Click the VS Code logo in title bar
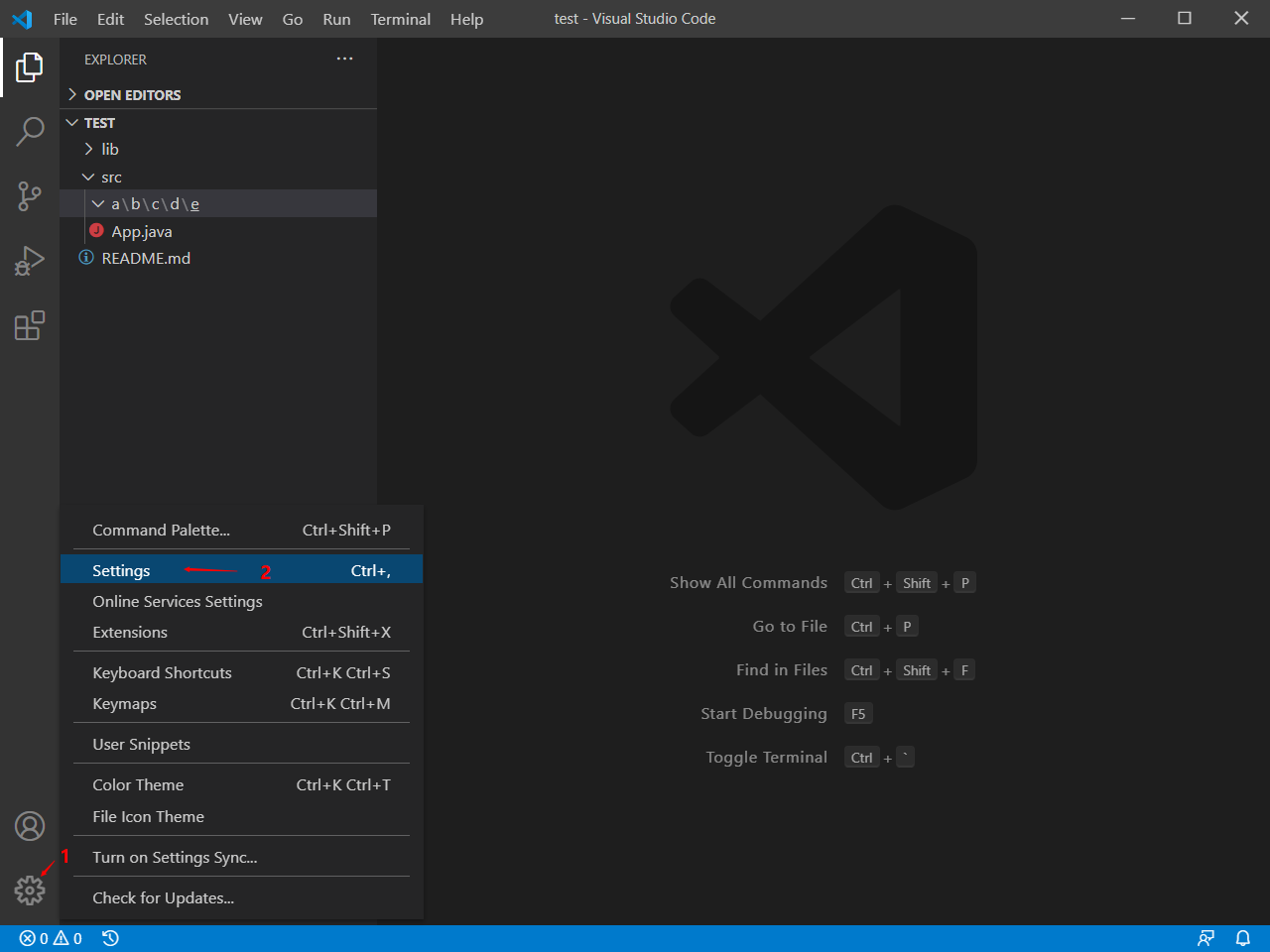1270x952 pixels. pos(22,19)
